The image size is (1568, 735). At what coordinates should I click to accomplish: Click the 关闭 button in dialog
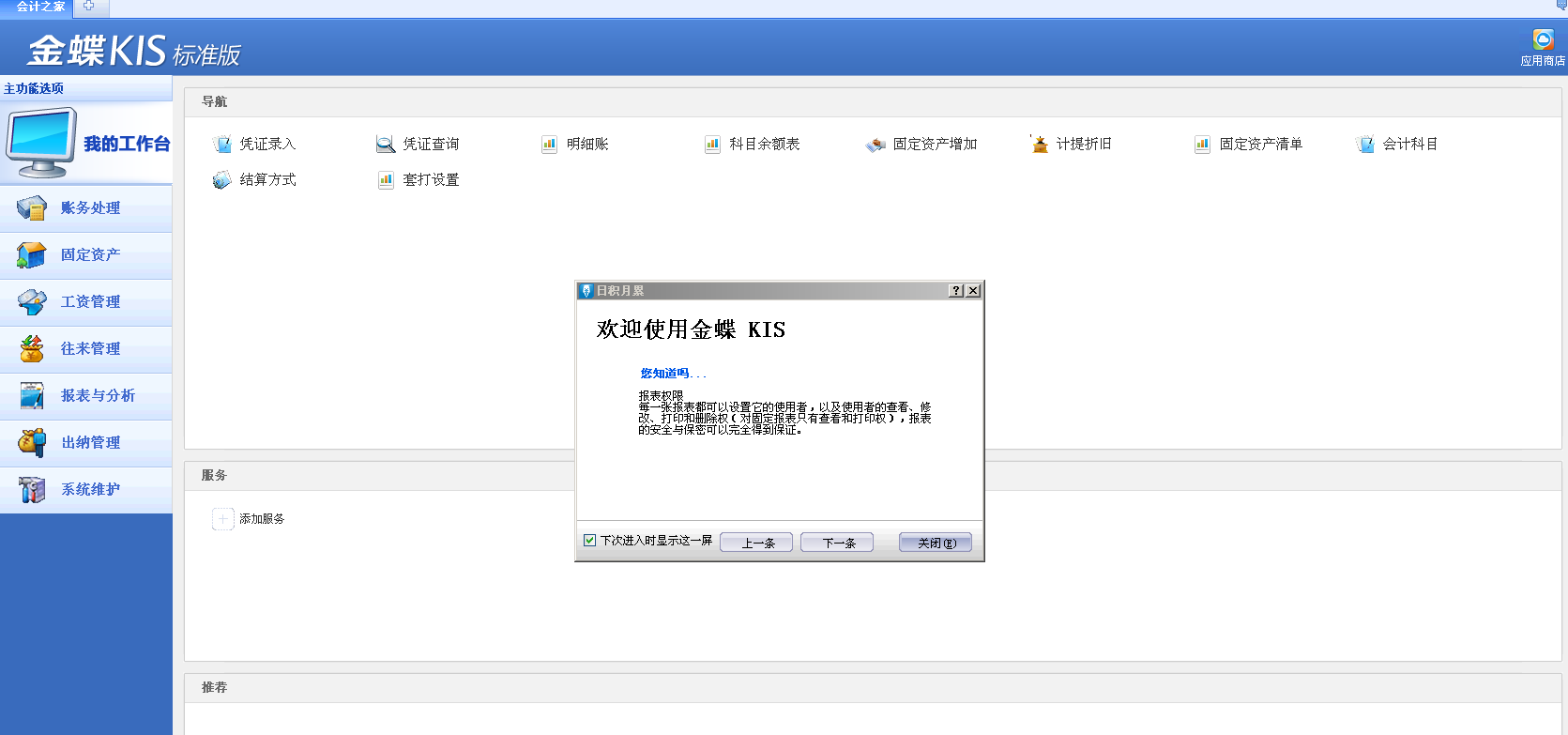(936, 543)
